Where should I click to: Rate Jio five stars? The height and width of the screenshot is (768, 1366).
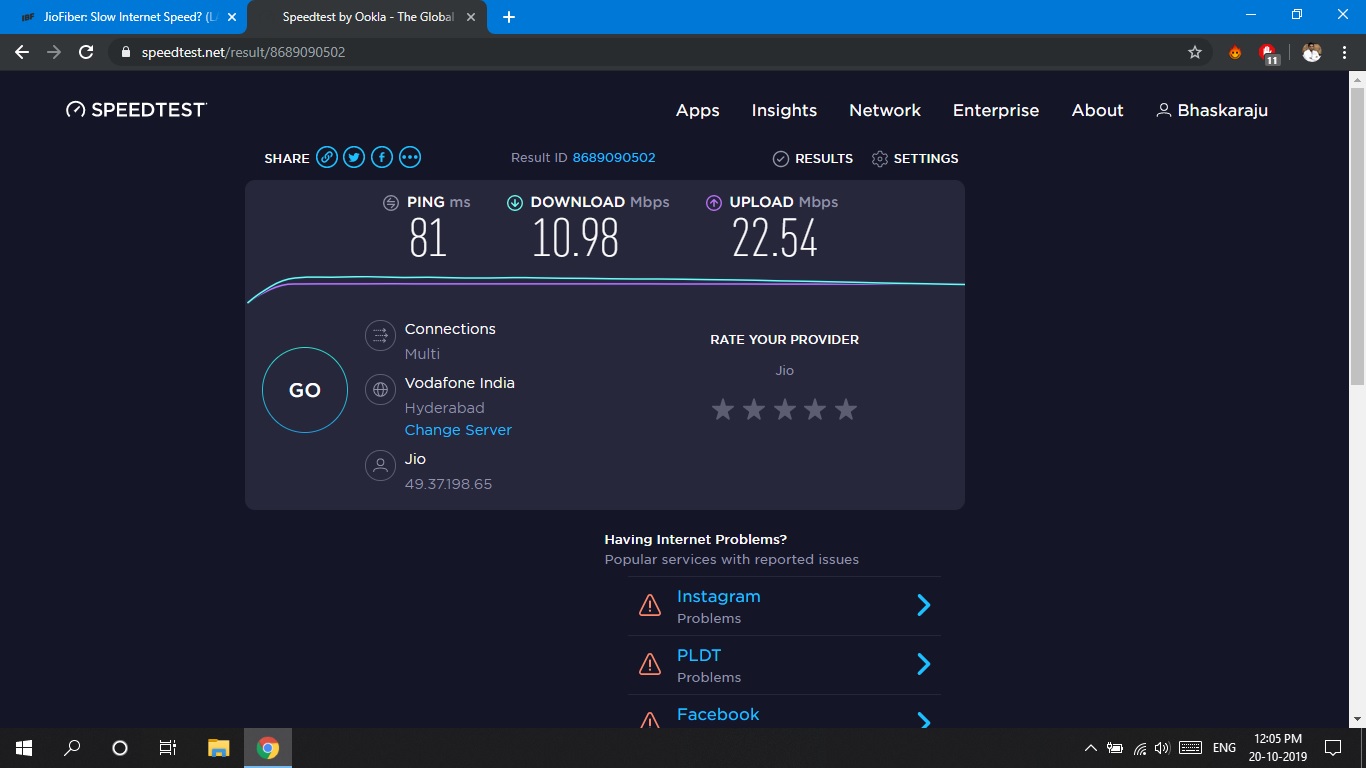846,409
